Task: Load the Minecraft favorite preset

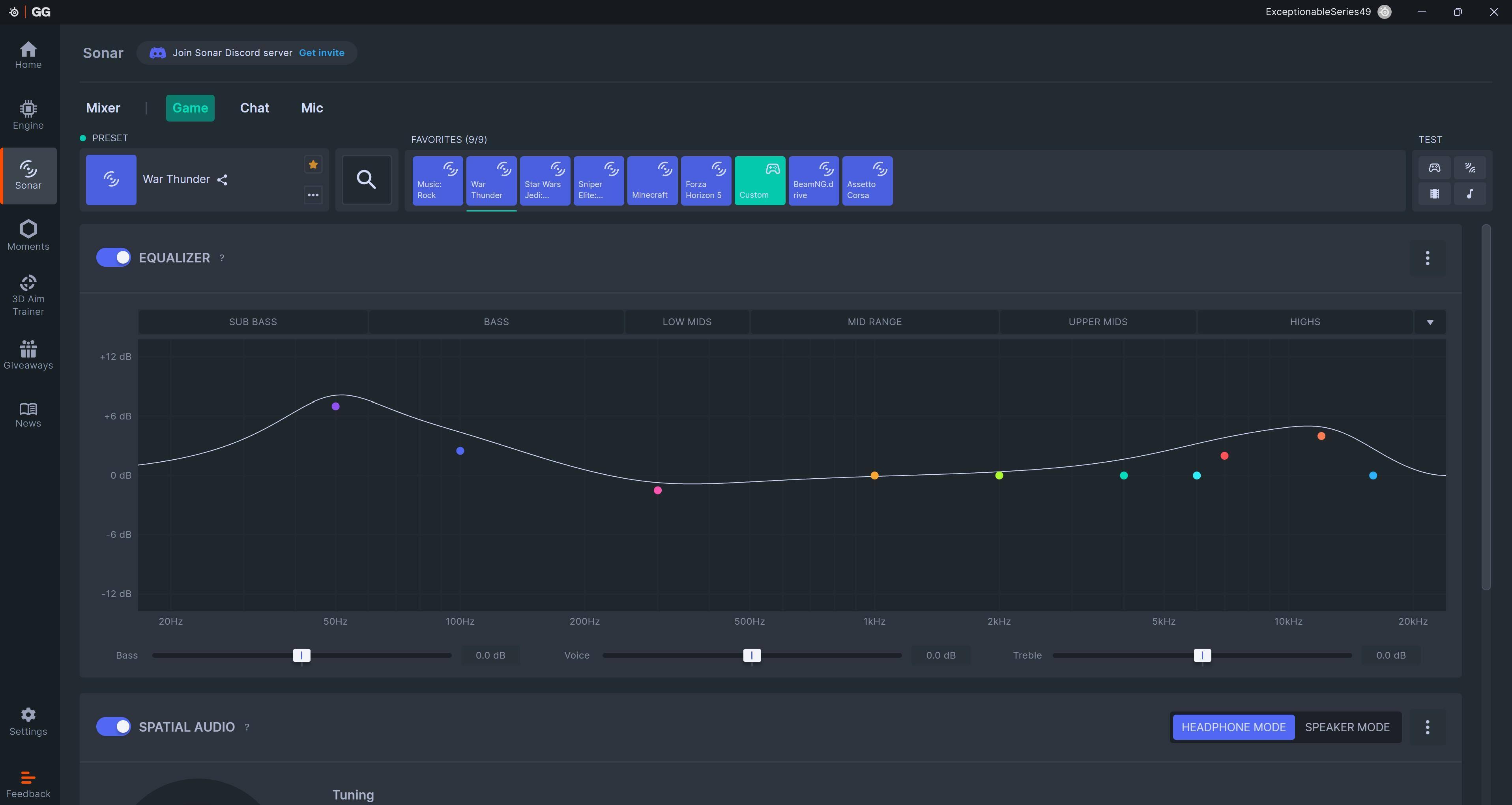Action: (x=653, y=181)
